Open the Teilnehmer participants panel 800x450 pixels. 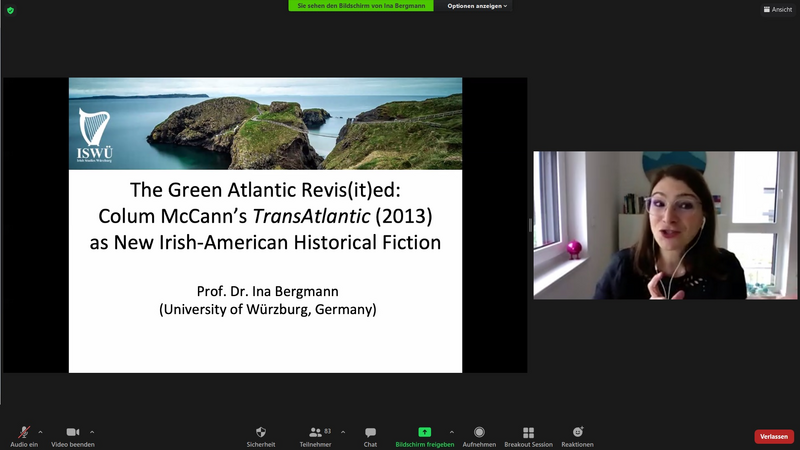tap(316, 432)
